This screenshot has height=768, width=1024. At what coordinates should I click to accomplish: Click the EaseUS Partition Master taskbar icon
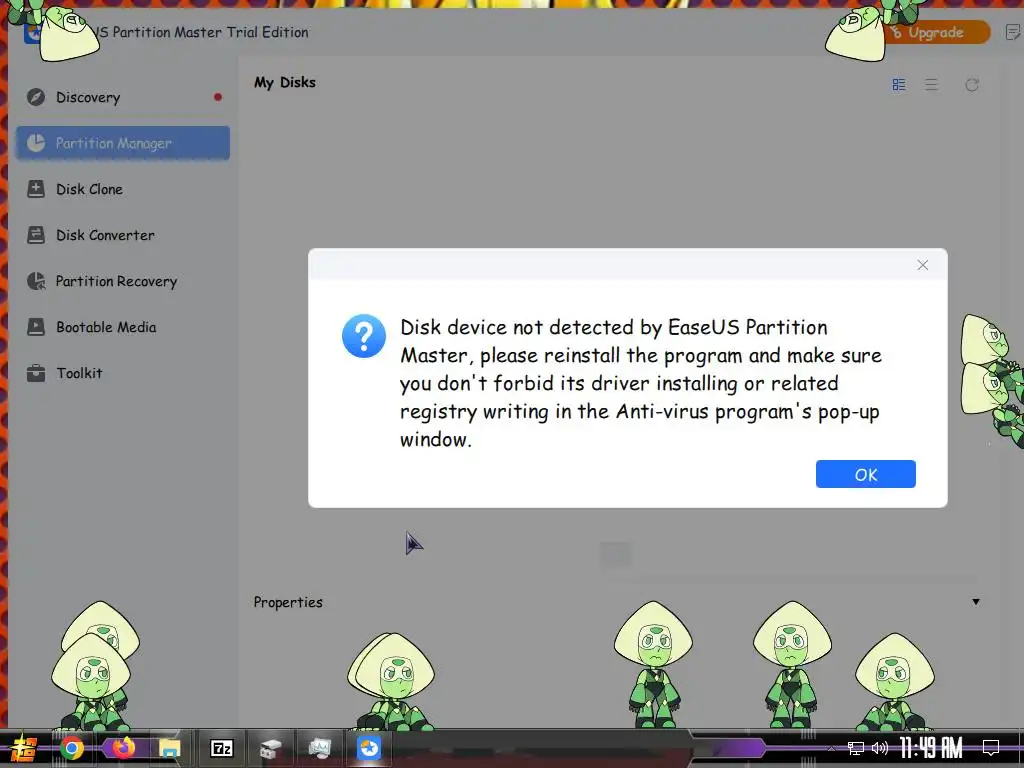click(x=369, y=748)
